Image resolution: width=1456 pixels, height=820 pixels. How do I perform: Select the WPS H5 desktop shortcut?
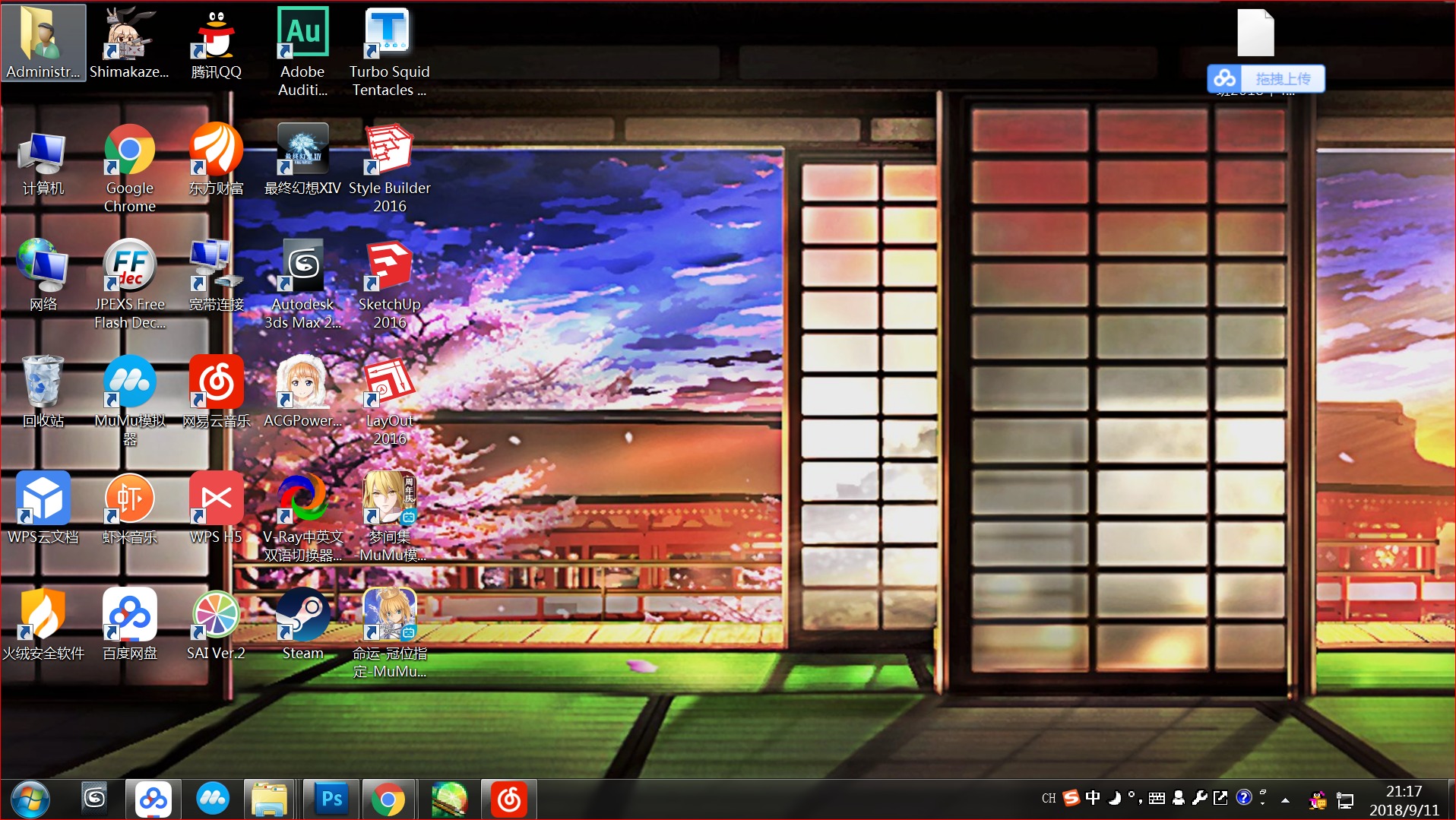click(x=217, y=508)
